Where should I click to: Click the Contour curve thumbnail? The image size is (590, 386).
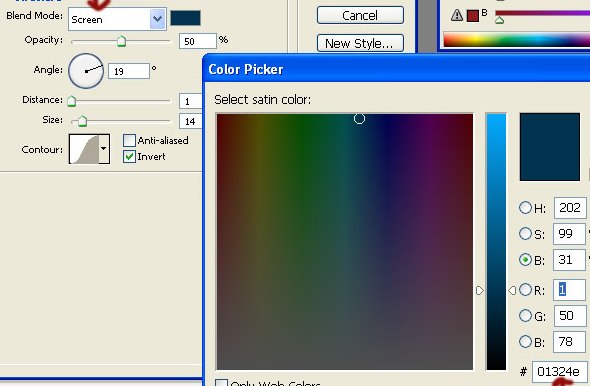(84, 149)
